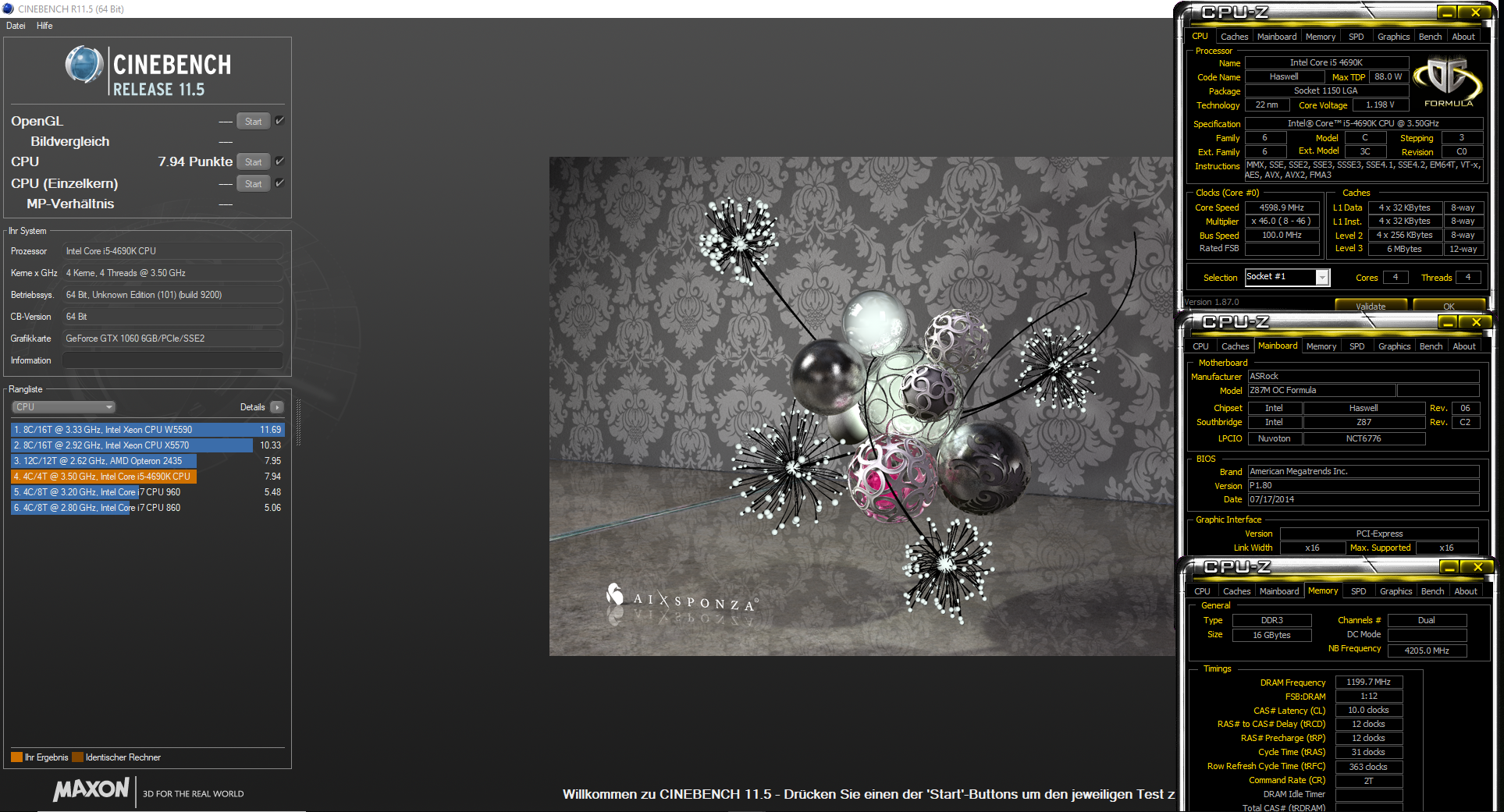Open Graphics tab in middle CPU-Z window
The height and width of the screenshot is (812, 1504).
click(1394, 346)
